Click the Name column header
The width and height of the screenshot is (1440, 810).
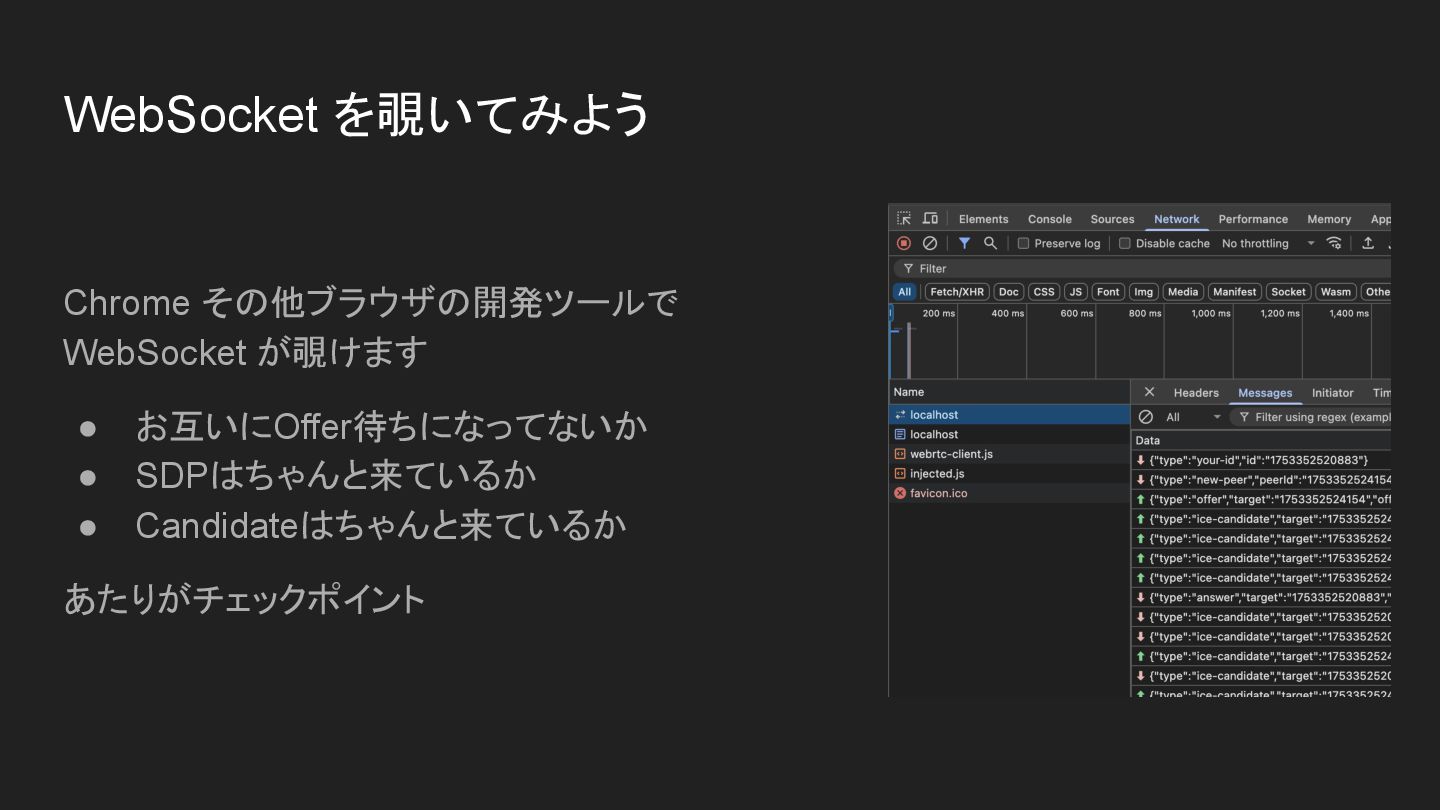click(x=1009, y=392)
